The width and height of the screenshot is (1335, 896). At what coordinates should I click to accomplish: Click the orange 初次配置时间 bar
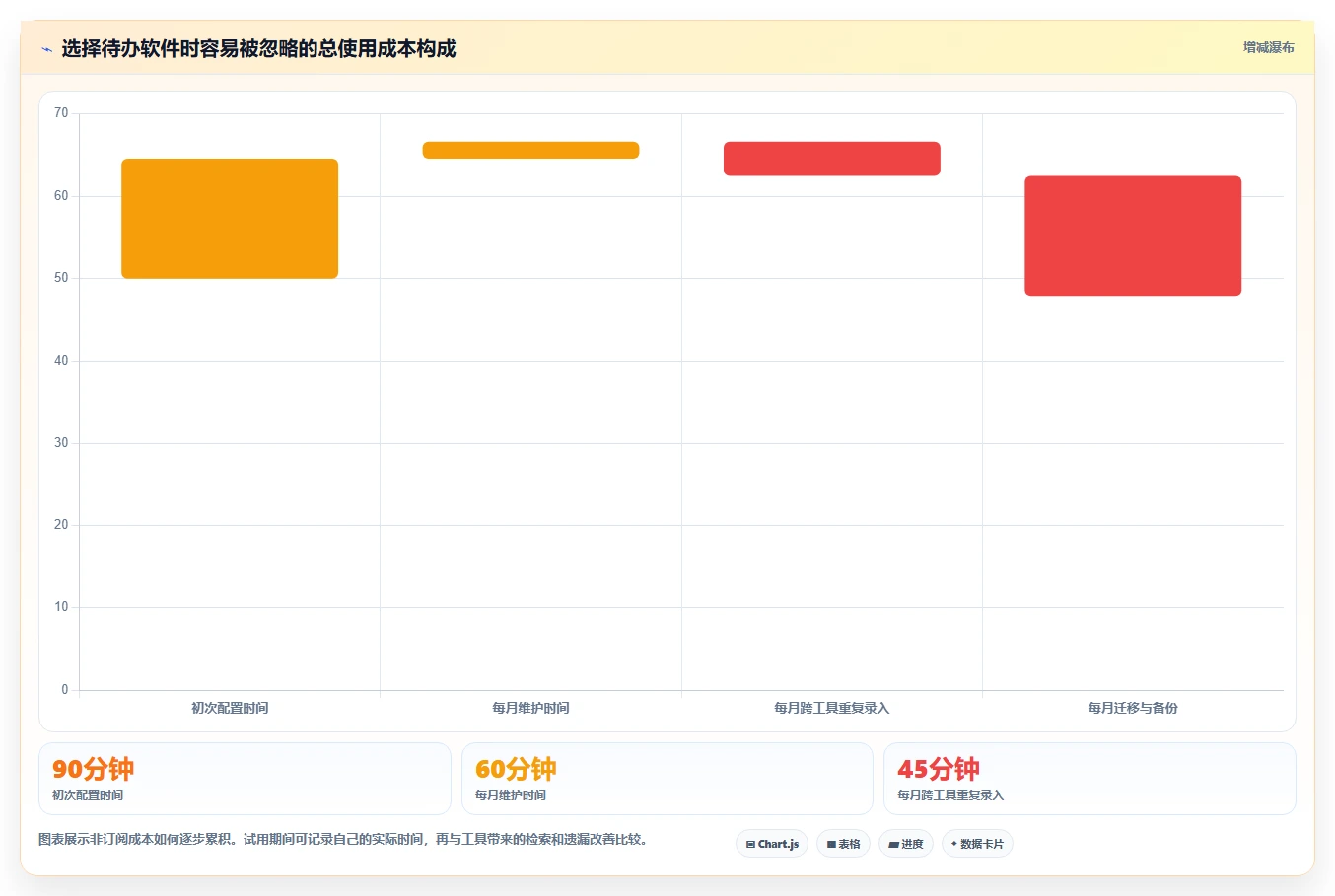click(x=230, y=219)
